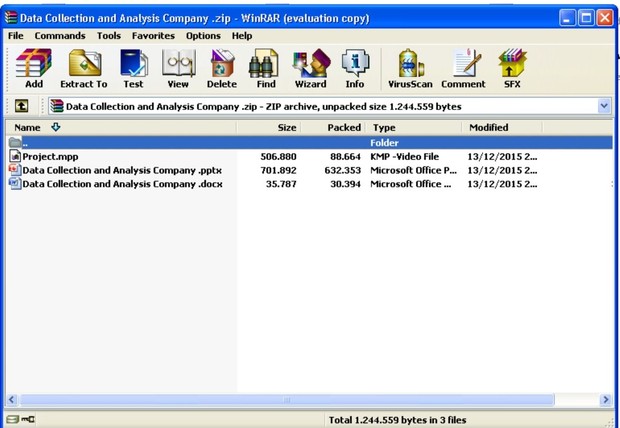This screenshot has height=428, width=620.
Task: Select the '..' parent folder row
Action: [309, 142]
